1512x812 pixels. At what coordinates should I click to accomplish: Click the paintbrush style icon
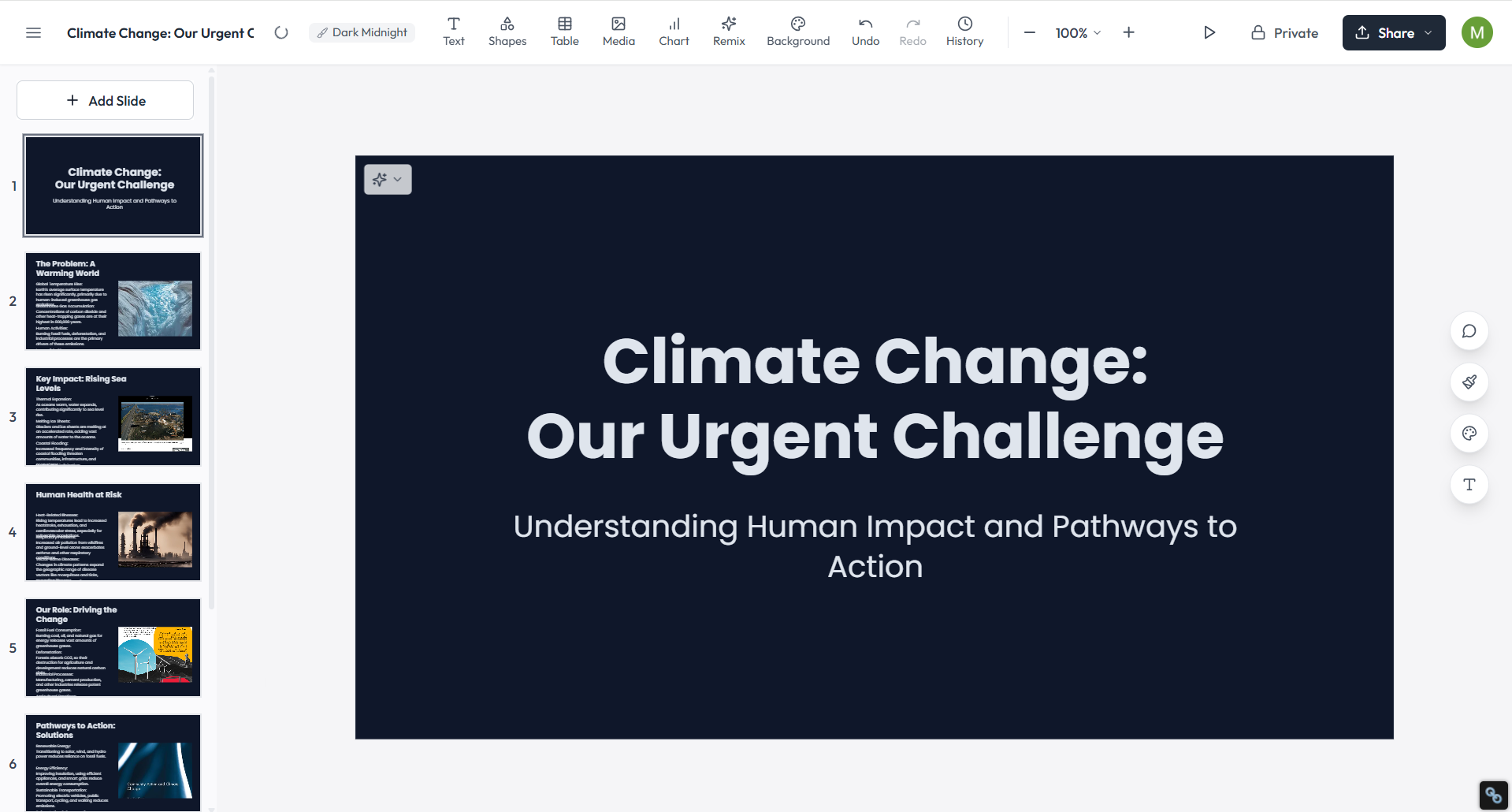[1469, 382]
